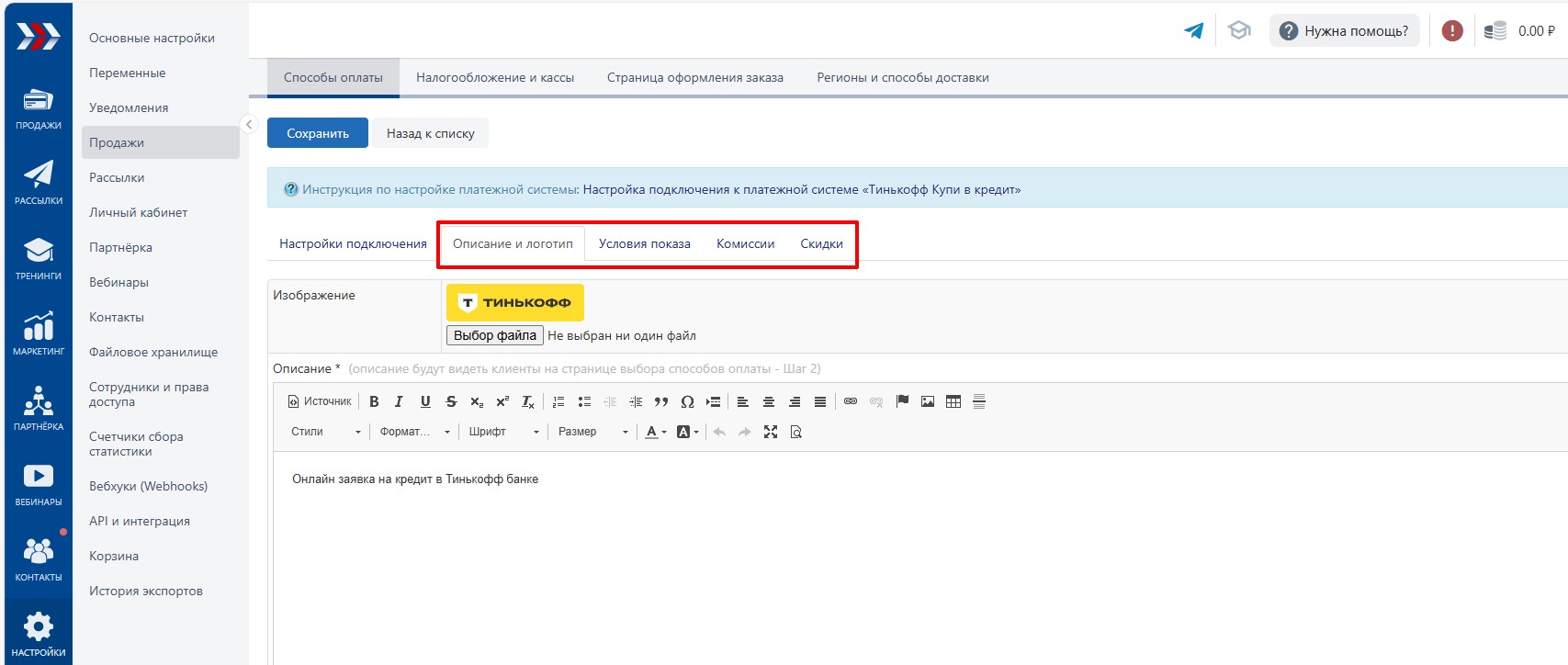The height and width of the screenshot is (665, 1568).
Task: Apply italic formatting in editor
Action: pyautogui.click(x=399, y=401)
